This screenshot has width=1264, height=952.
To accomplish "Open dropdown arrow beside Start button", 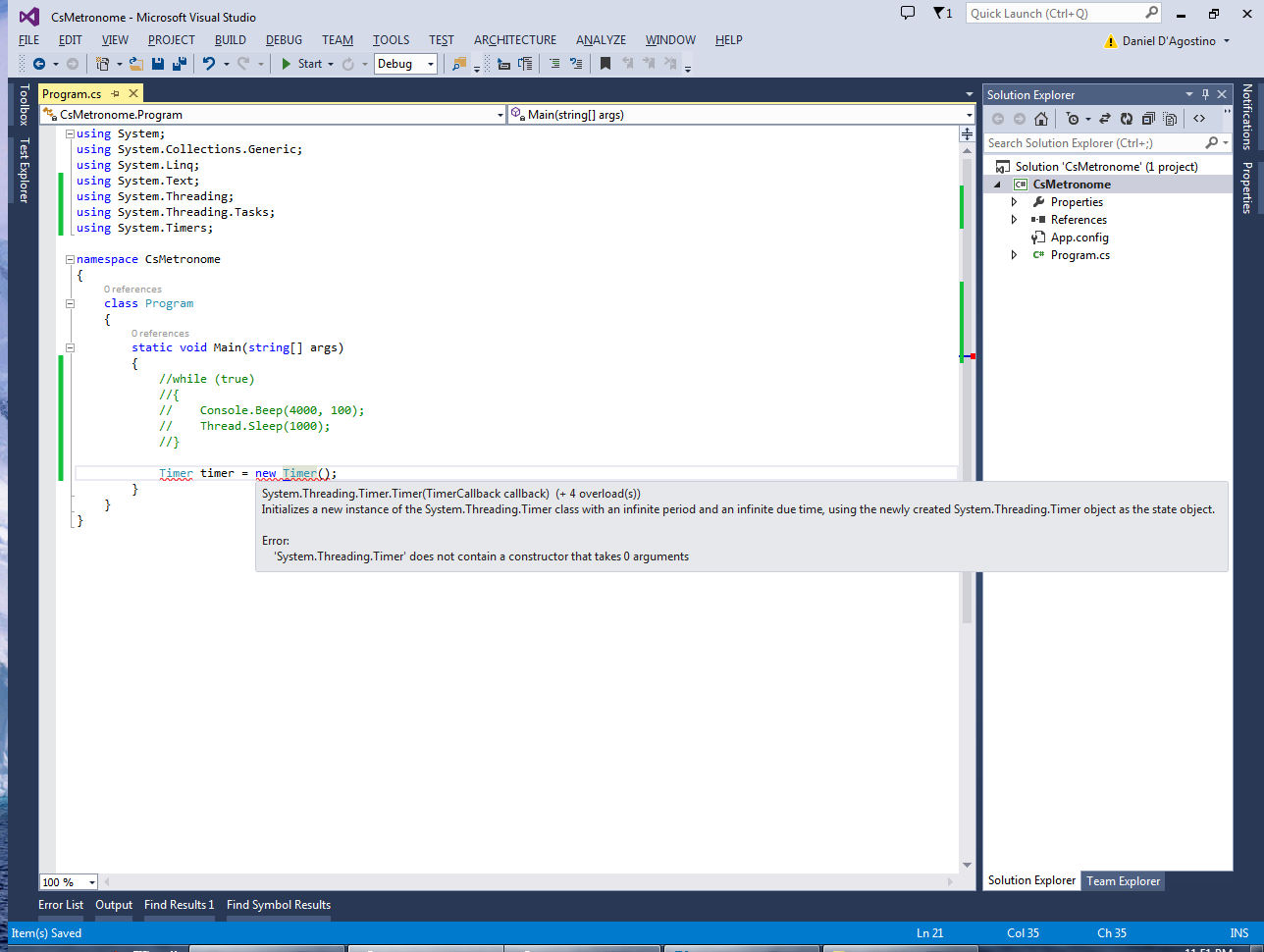I will pyautogui.click(x=331, y=64).
